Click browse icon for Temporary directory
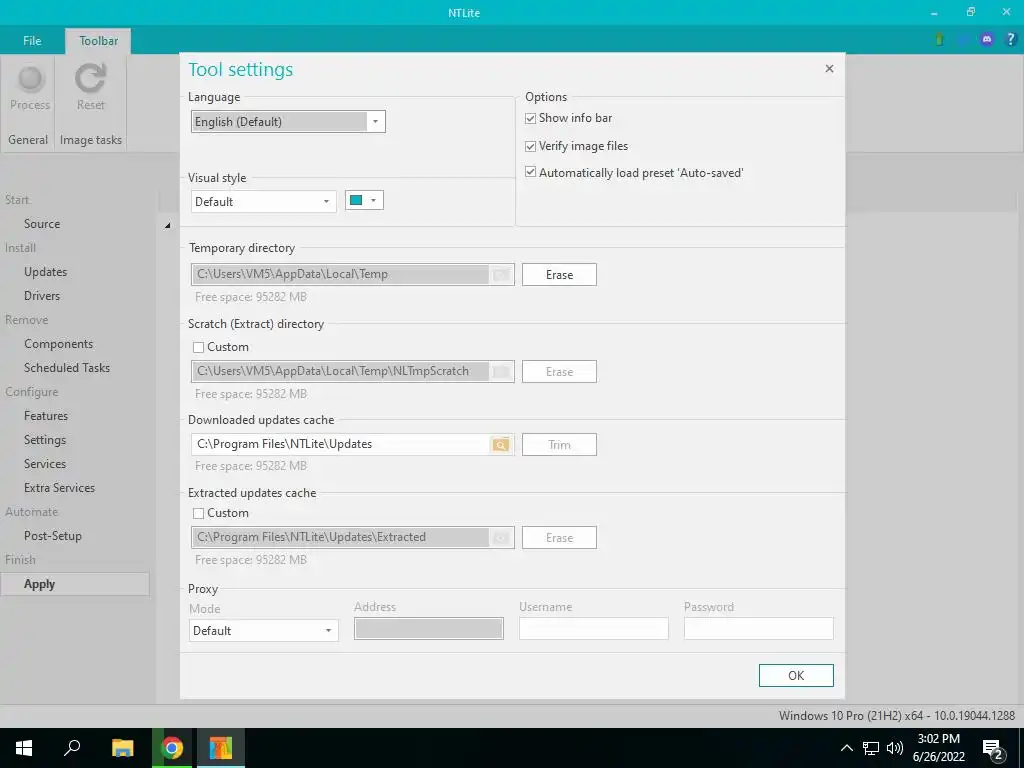Image resolution: width=1024 pixels, height=768 pixels. [501, 275]
